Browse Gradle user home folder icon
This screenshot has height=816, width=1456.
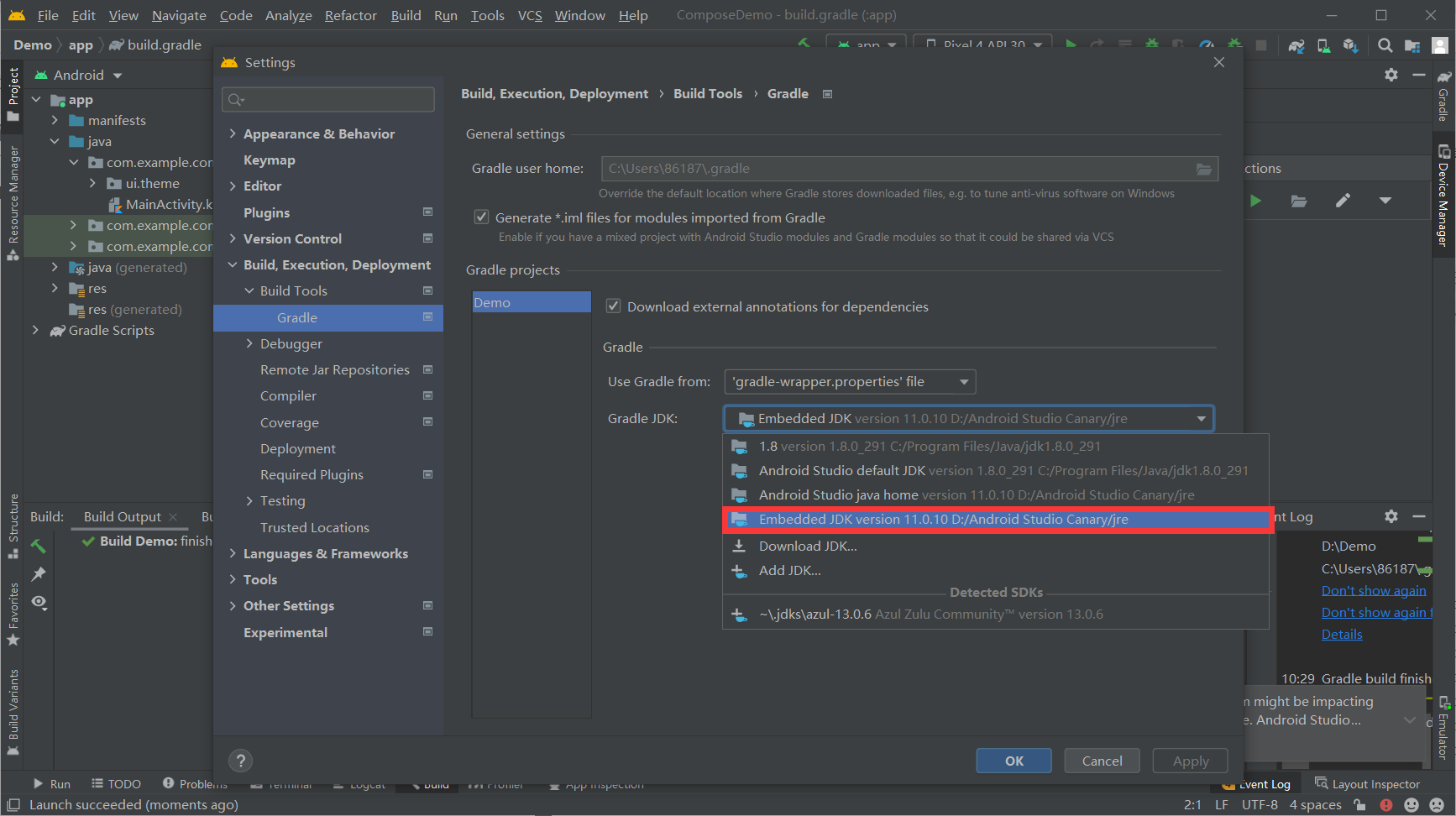coord(1204,169)
